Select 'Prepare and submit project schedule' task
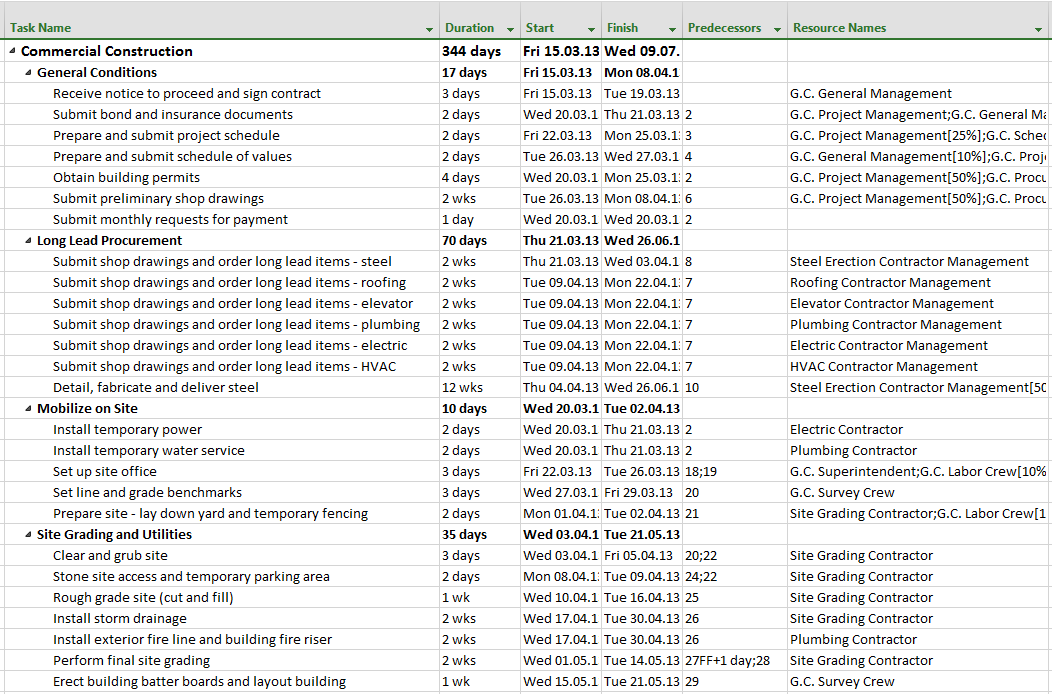 (166, 135)
